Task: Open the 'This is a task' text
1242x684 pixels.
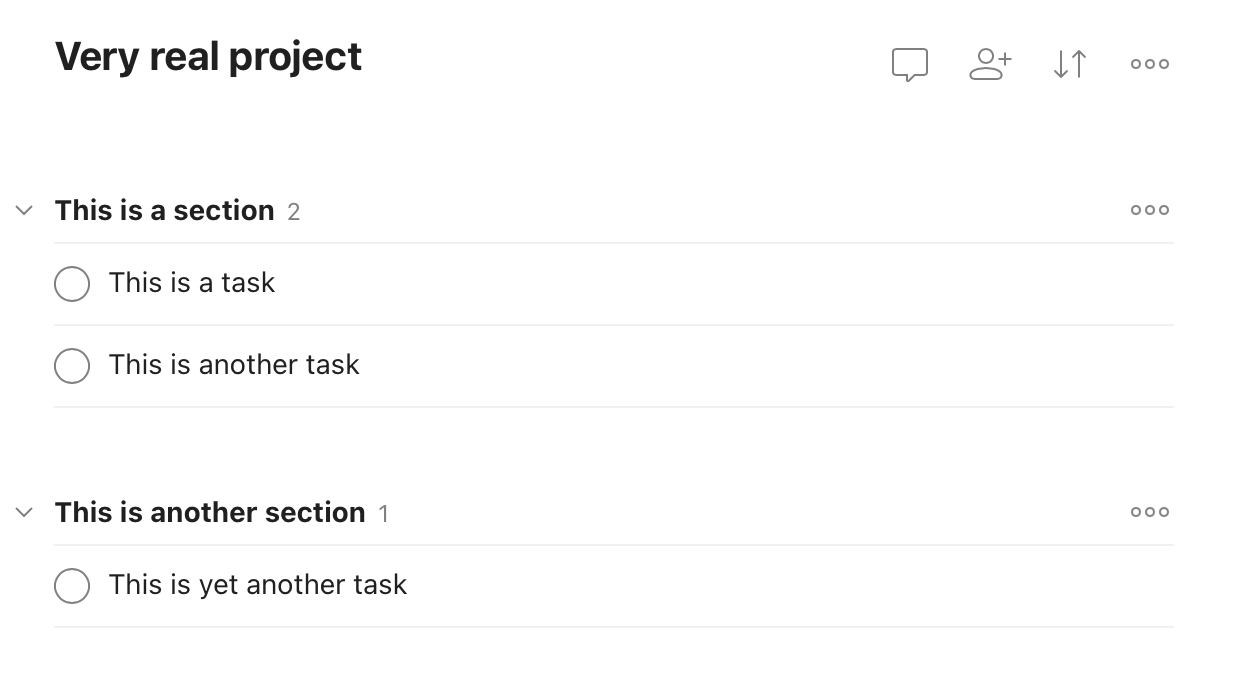Action: coord(192,283)
